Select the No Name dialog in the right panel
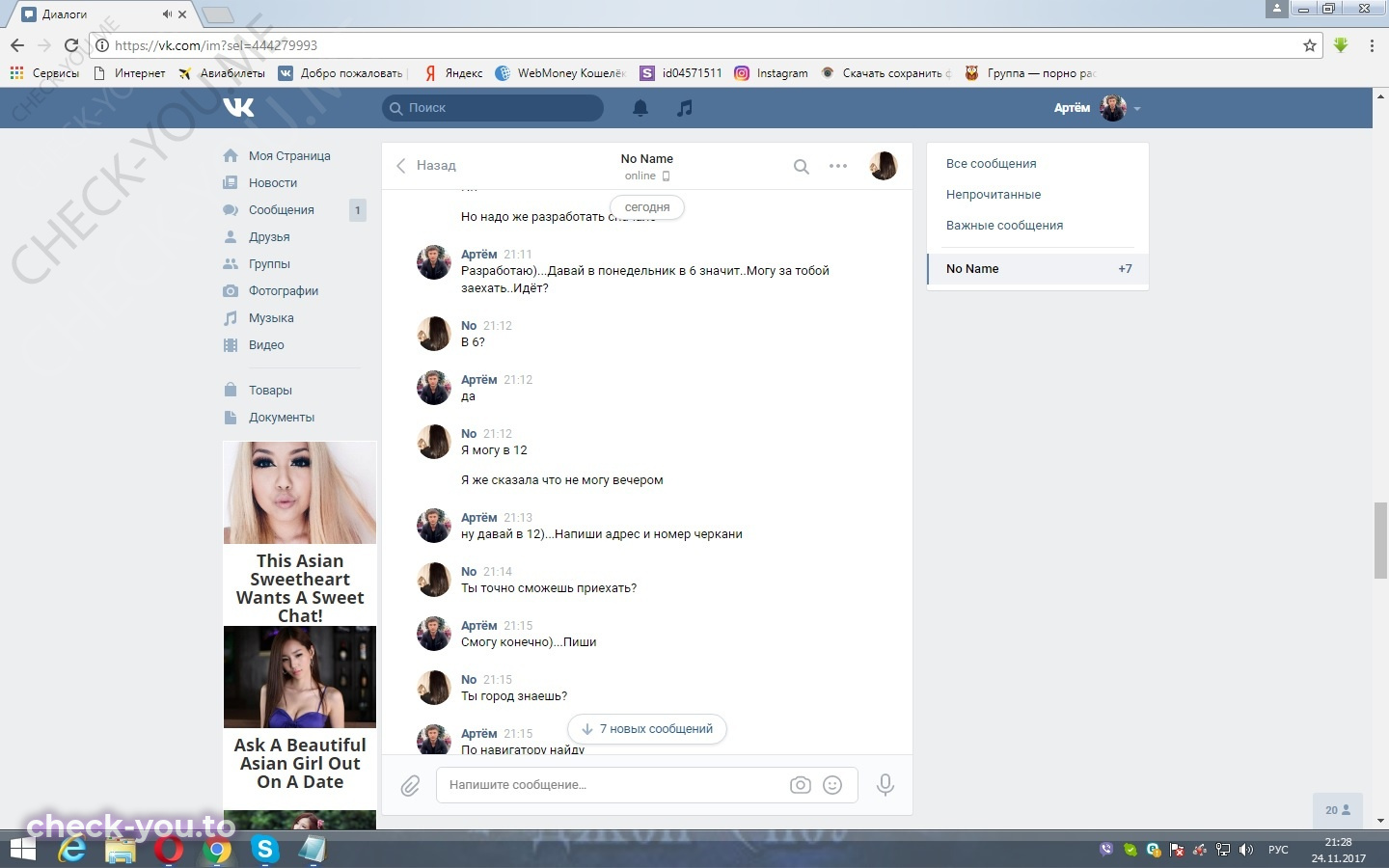The width and height of the screenshot is (1389, 868). pos(1038,269)
